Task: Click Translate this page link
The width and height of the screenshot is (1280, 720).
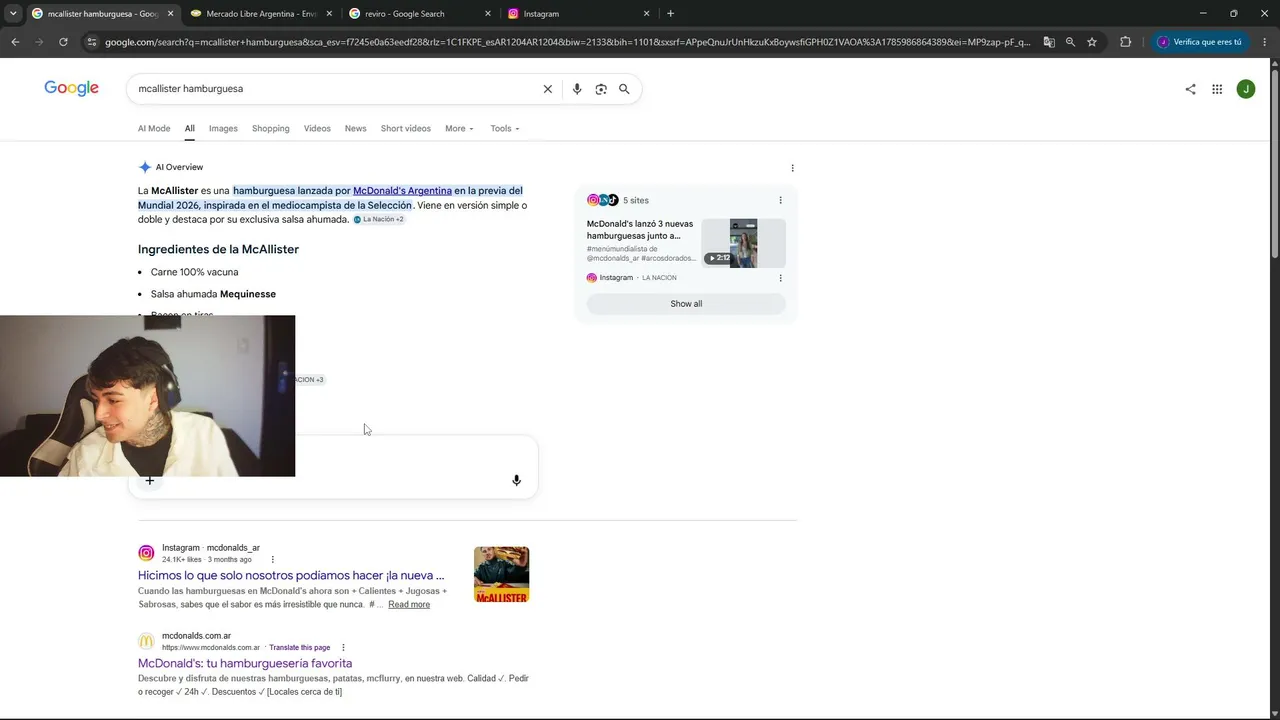Action: (300, 648)
